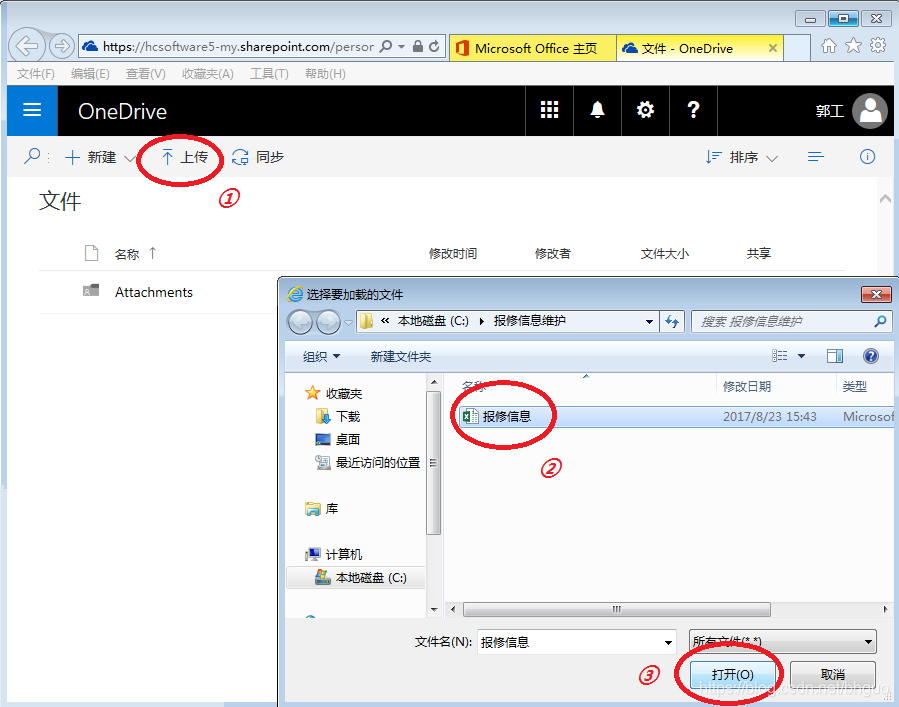The height and width of the screenshot is (707, 899).
Task: Show notifications with the bell icon
Action: (x=597, y=110)
